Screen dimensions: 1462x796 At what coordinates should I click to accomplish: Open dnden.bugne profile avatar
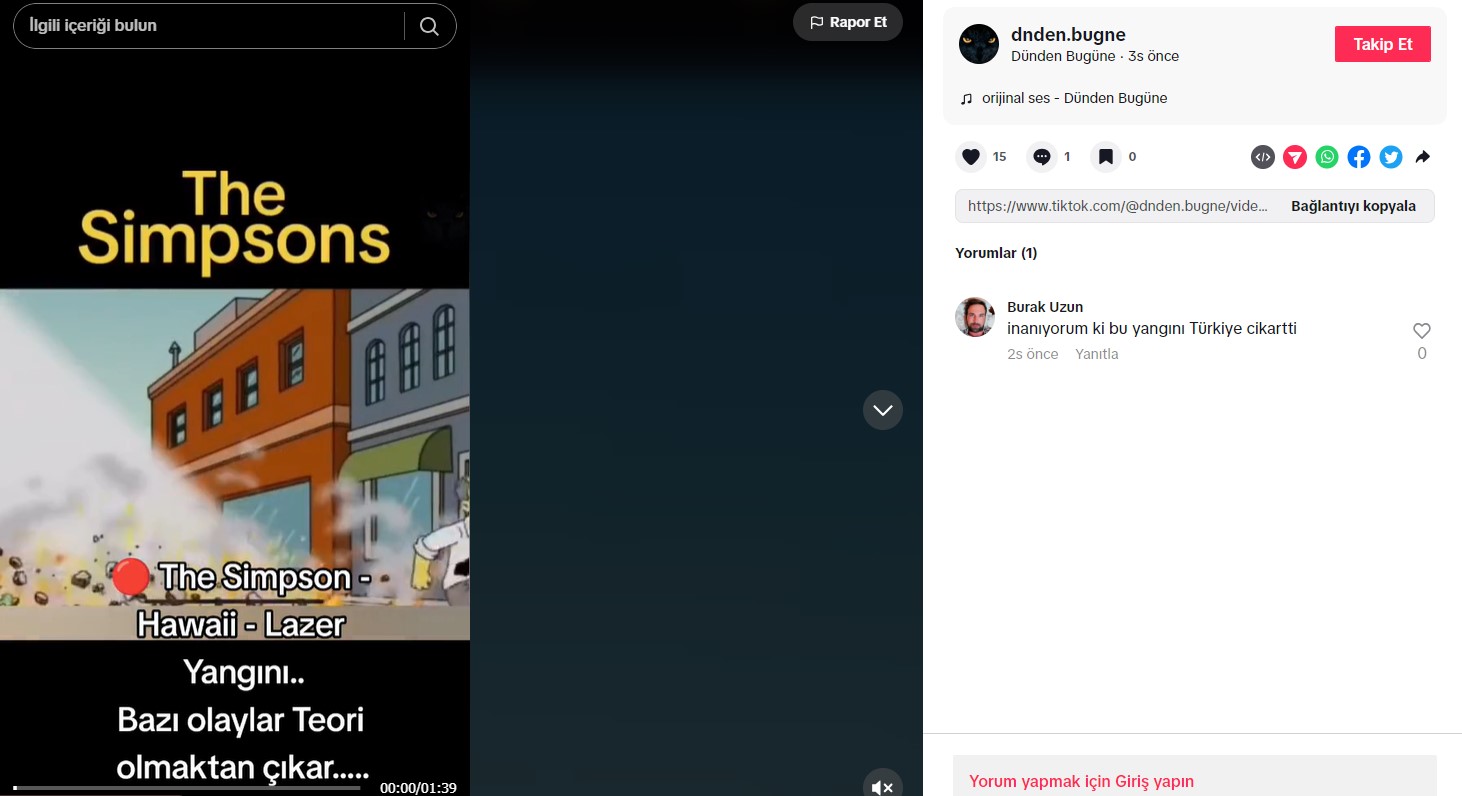coord(979,45)
